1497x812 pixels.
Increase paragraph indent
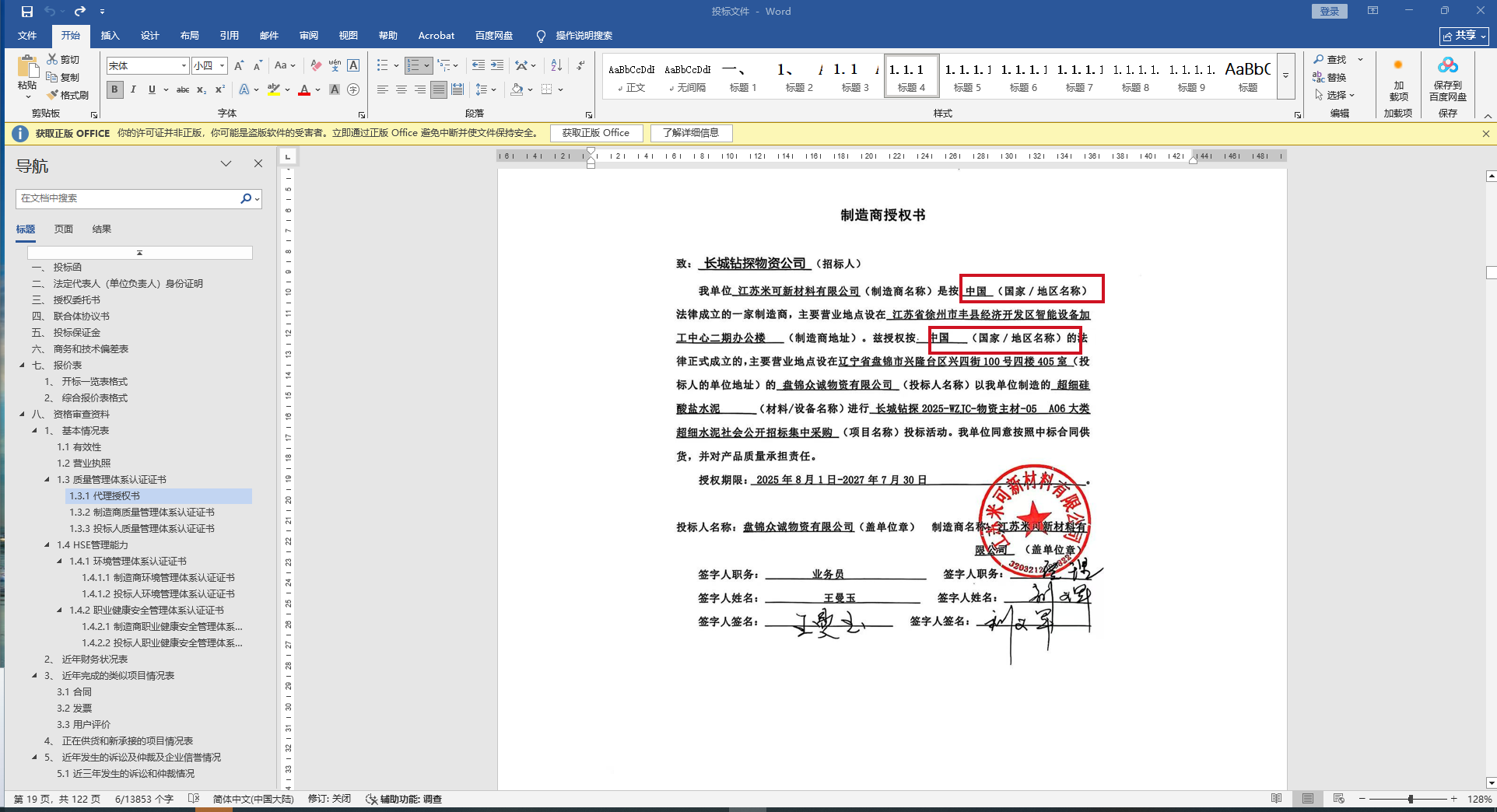[496, 66]
